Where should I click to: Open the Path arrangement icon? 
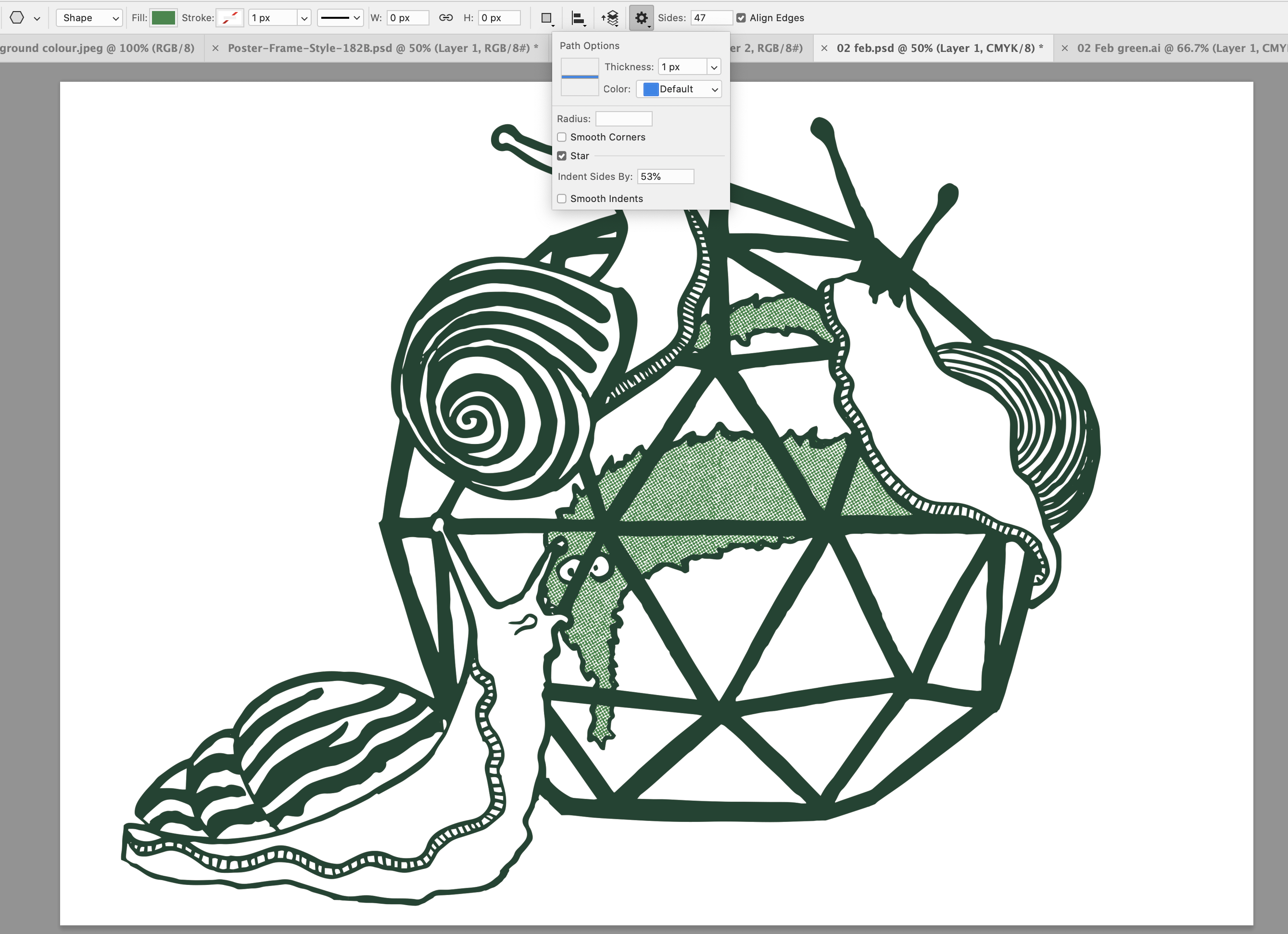click(610, 18)
